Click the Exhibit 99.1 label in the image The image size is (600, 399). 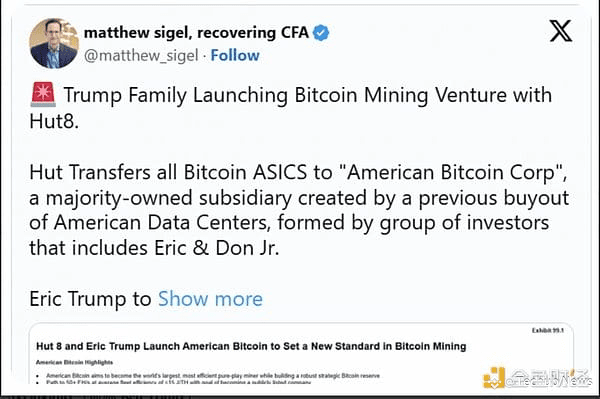click(x=548, y=331)
